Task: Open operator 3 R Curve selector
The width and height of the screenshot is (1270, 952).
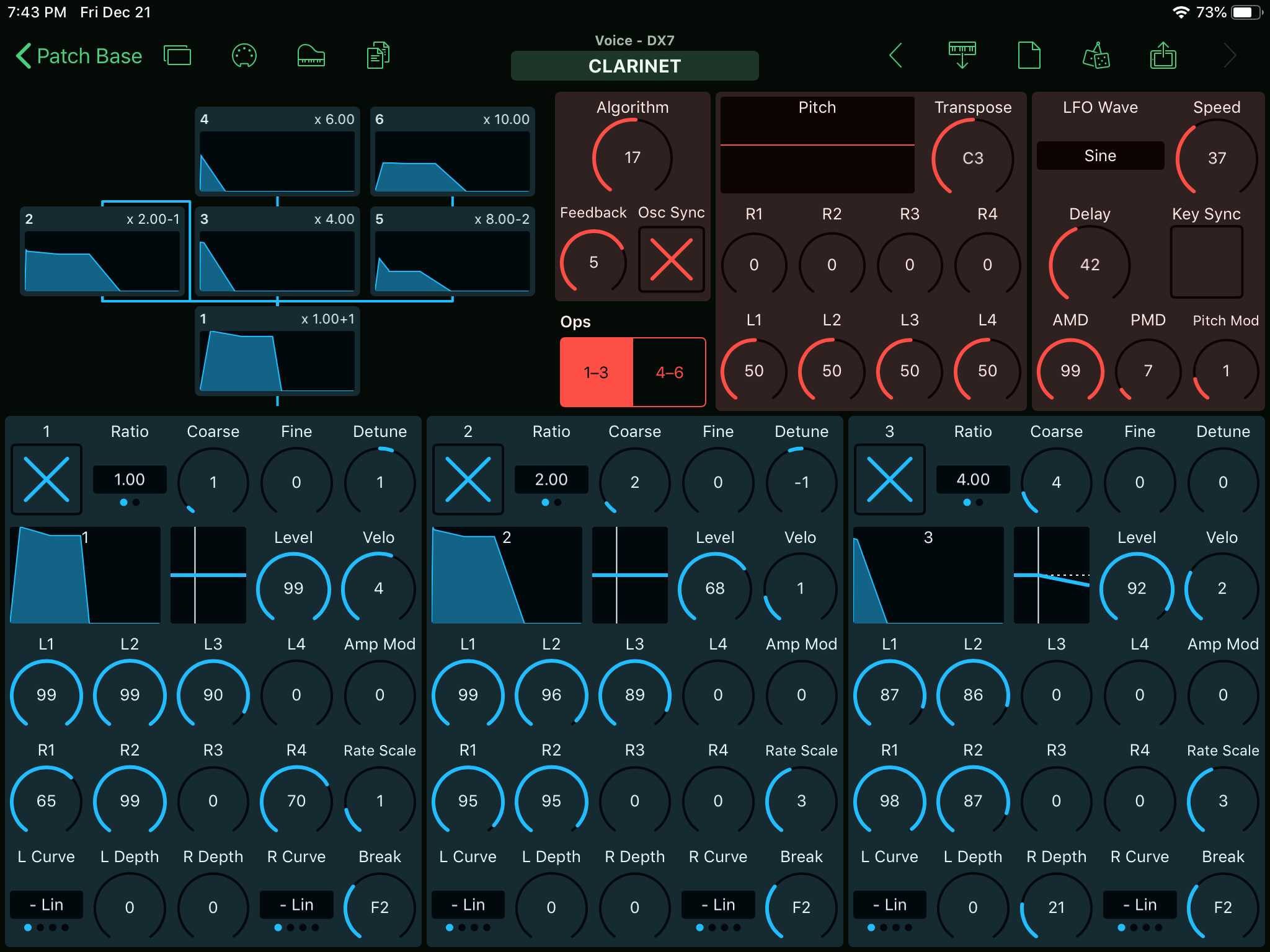Action: [x=1140, y=905]
